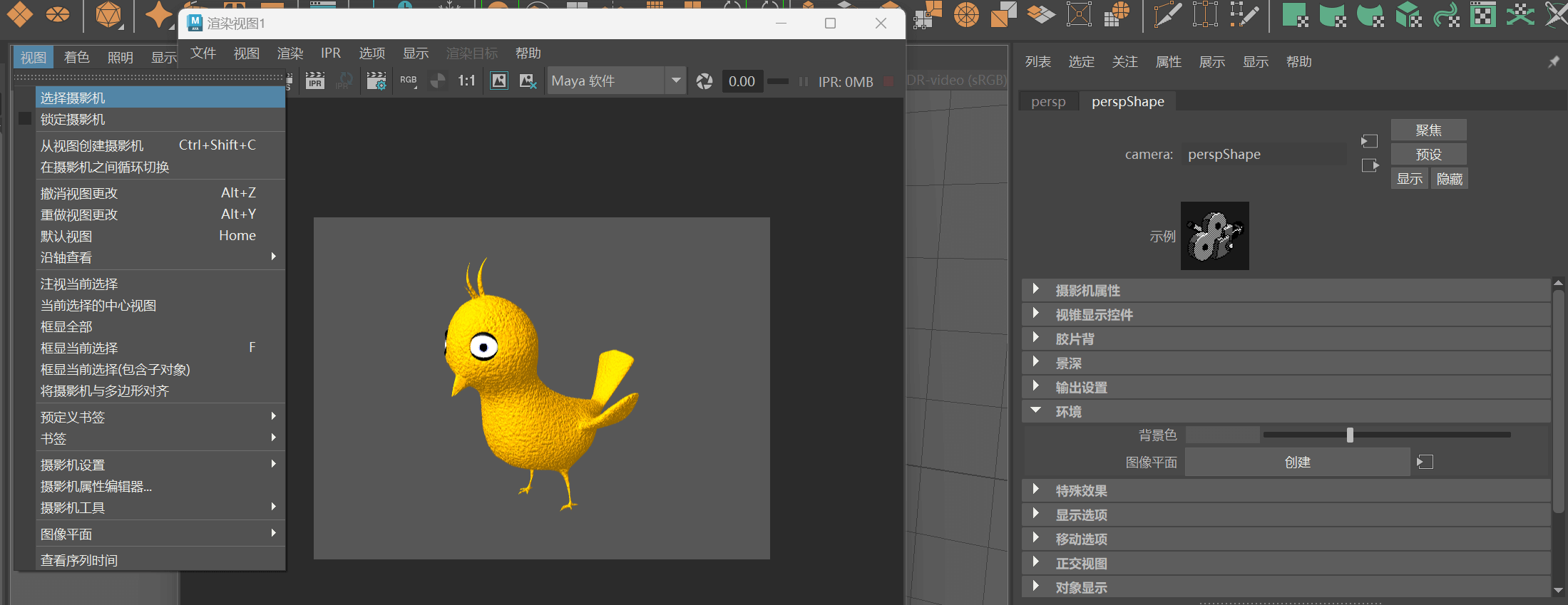The height and width of the screenshot is (605, 1568).
Task: Click the output connection arrow icon below input
Action: pos(1370,165)
